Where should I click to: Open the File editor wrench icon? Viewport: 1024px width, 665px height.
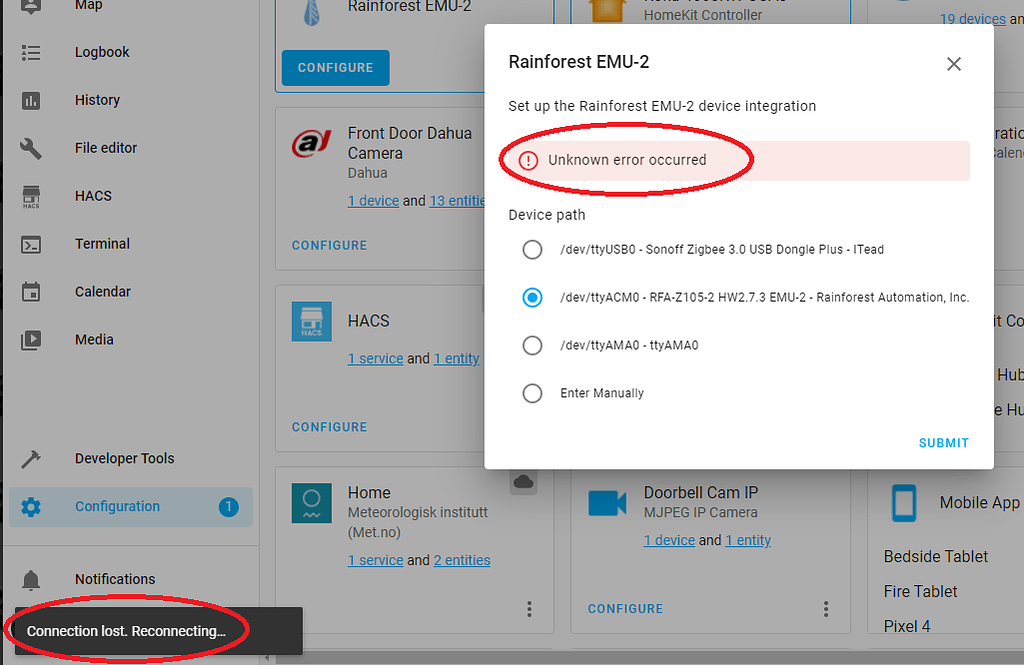point(30,147)
